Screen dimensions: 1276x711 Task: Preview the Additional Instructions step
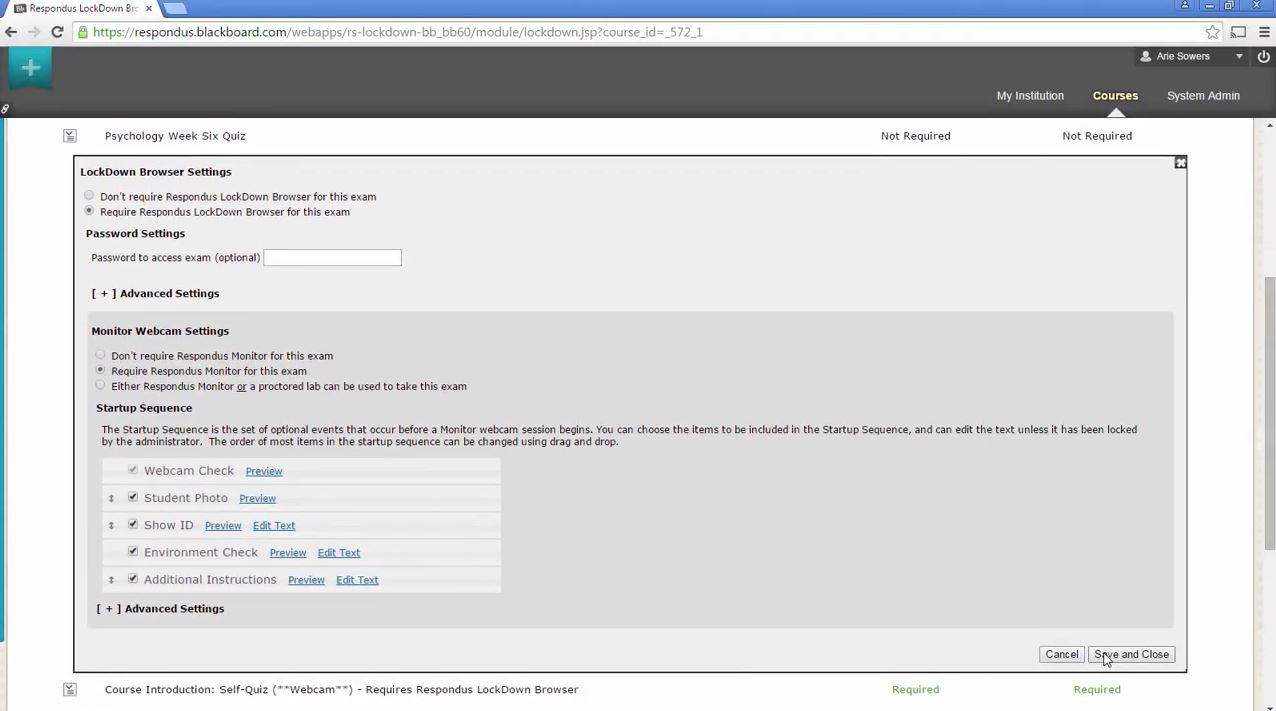306,579
